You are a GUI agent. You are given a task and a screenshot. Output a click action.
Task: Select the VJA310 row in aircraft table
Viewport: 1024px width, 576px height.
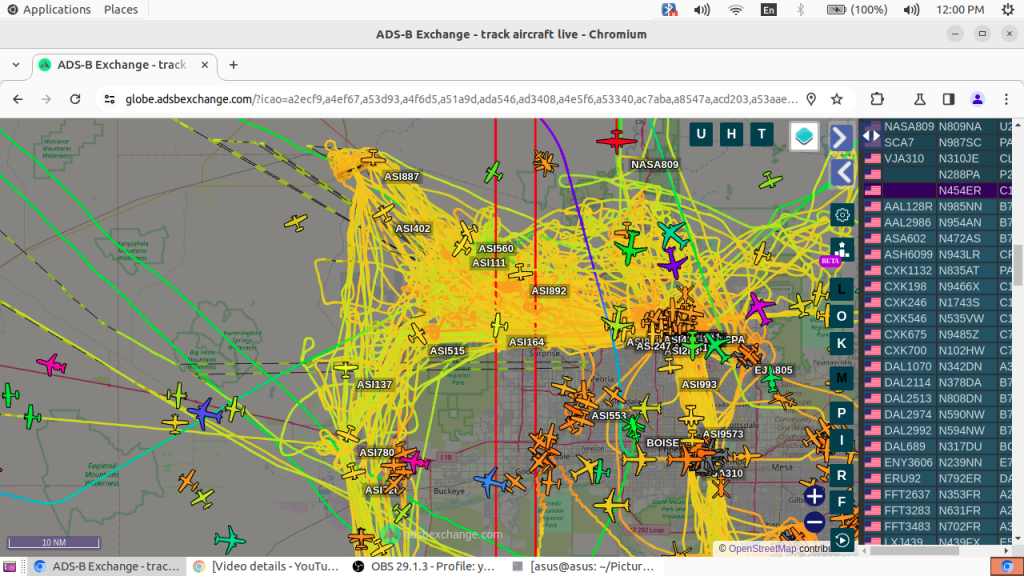[x=938, y=159]
